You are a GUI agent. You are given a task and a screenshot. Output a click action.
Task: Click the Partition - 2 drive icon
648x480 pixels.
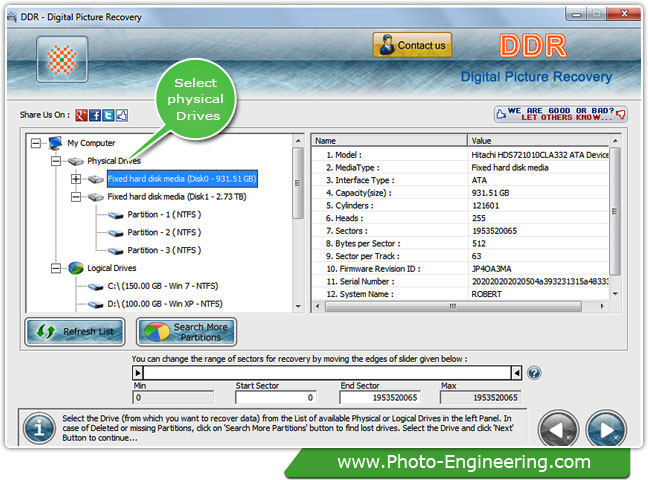point(115,233)
